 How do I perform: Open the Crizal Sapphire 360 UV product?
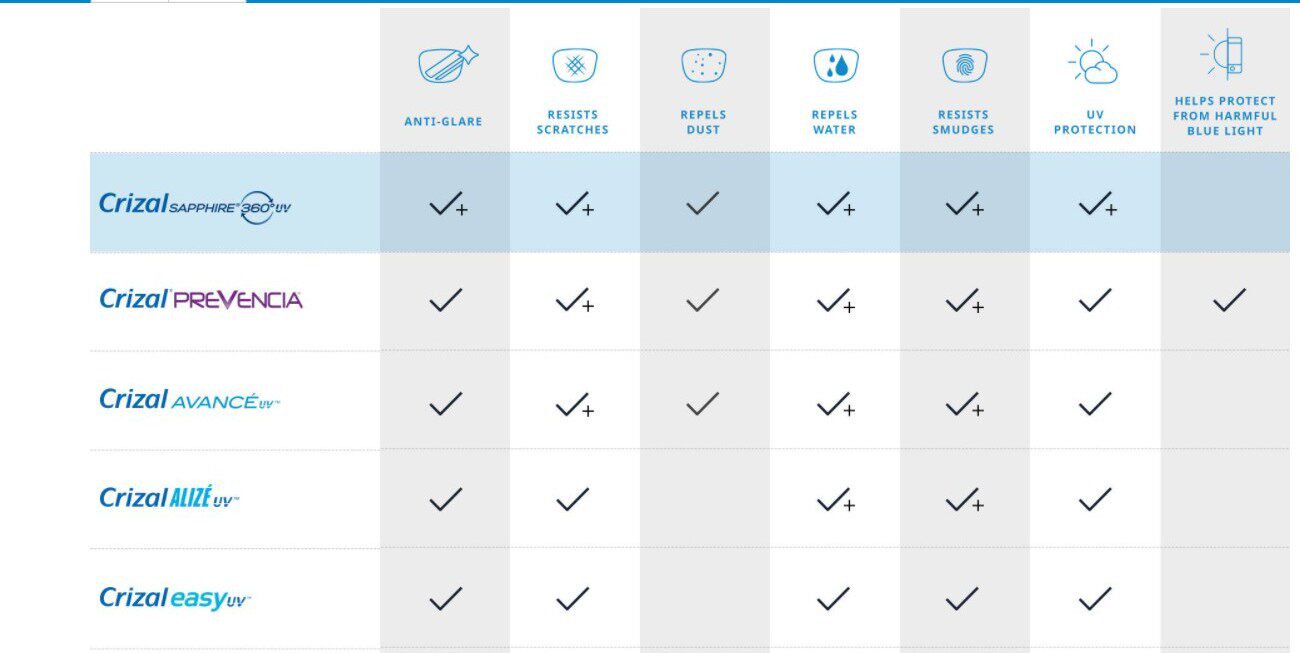(x=195, y=205)
